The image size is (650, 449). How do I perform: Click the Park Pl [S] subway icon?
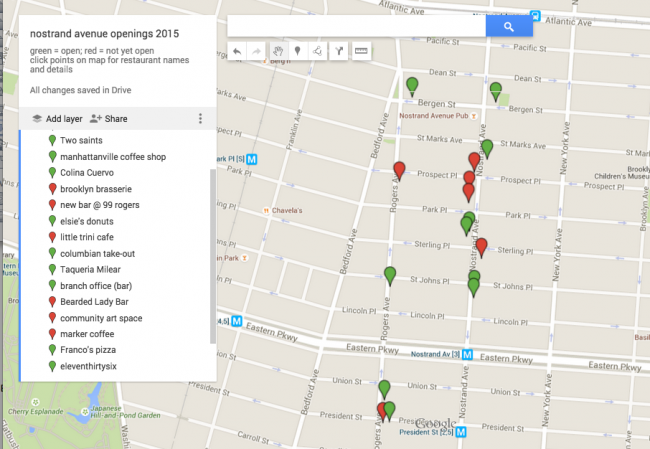pyautogui.click(x=252, y=159)
